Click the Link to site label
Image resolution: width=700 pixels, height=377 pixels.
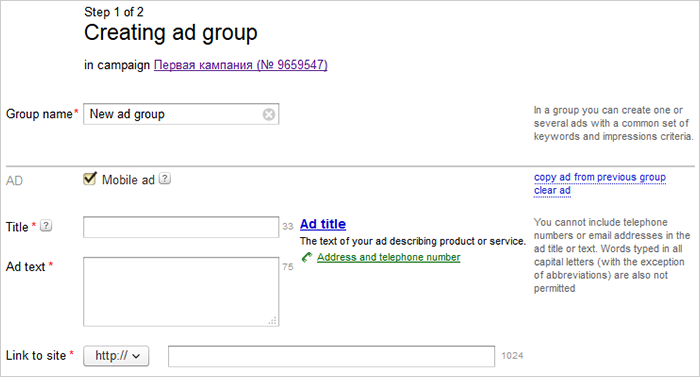pyautogui.click(x=36, y=356)
